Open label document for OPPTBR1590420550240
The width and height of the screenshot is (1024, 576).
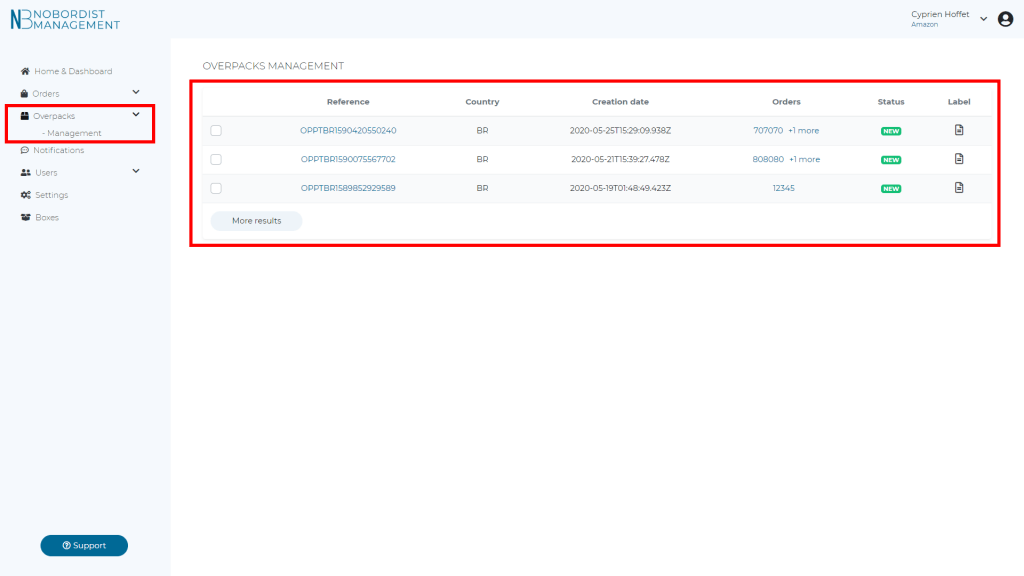point(959,130)
